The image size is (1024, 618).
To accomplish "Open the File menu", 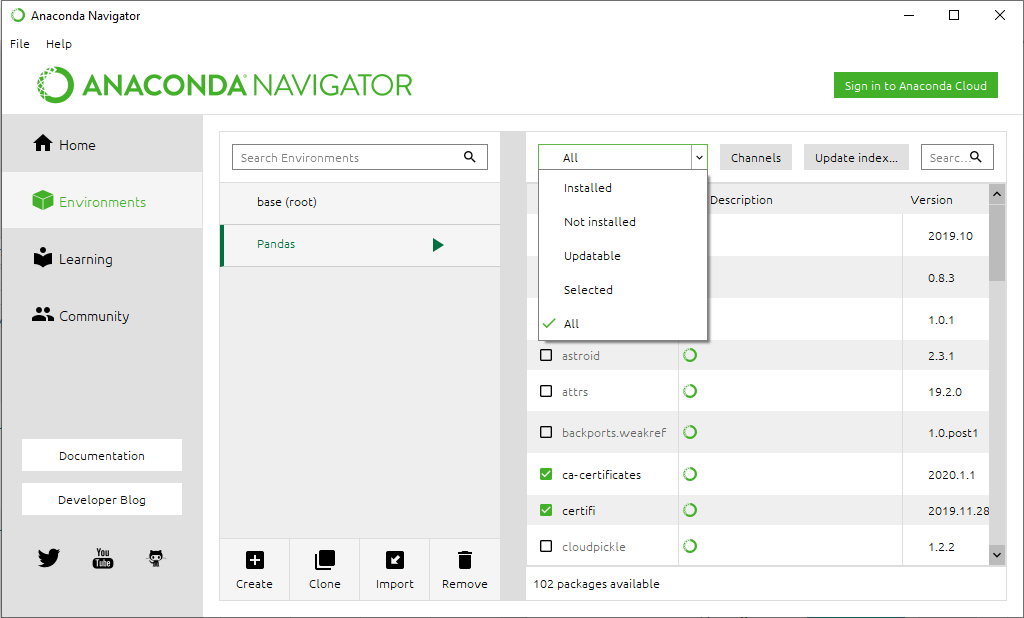I will coord(20,44).
